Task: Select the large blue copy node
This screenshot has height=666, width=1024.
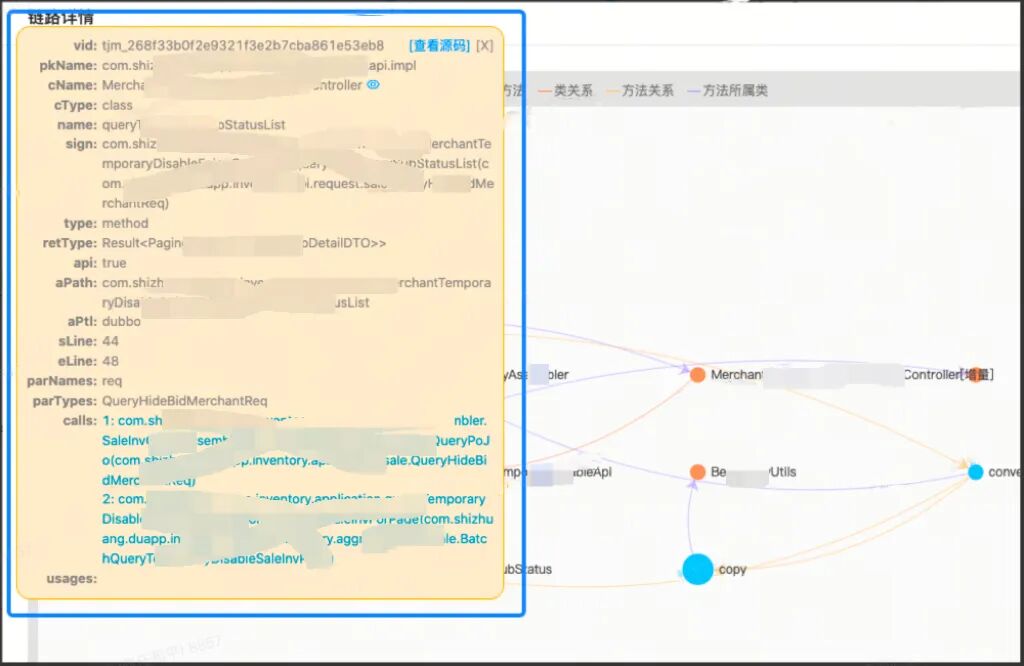Action: (x=697, y=569)
